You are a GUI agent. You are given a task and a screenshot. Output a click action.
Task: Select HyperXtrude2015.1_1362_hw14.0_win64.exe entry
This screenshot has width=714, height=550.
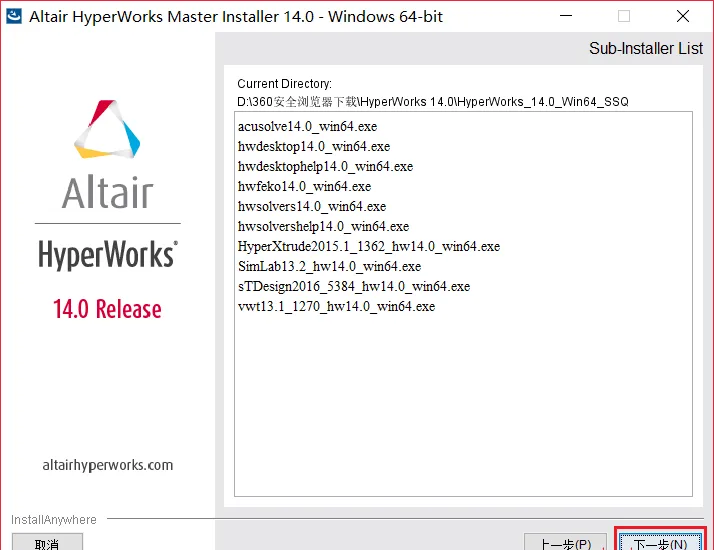[x=369, y=246]
